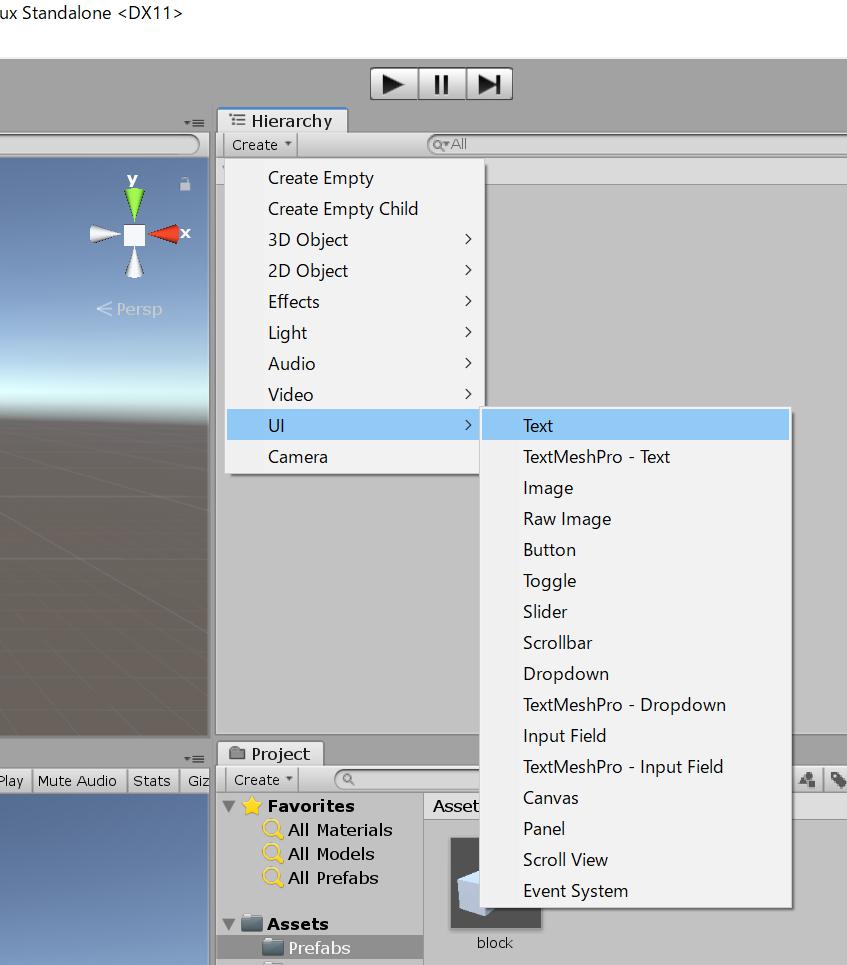Select the Prefabs folder in Assets

319,948
